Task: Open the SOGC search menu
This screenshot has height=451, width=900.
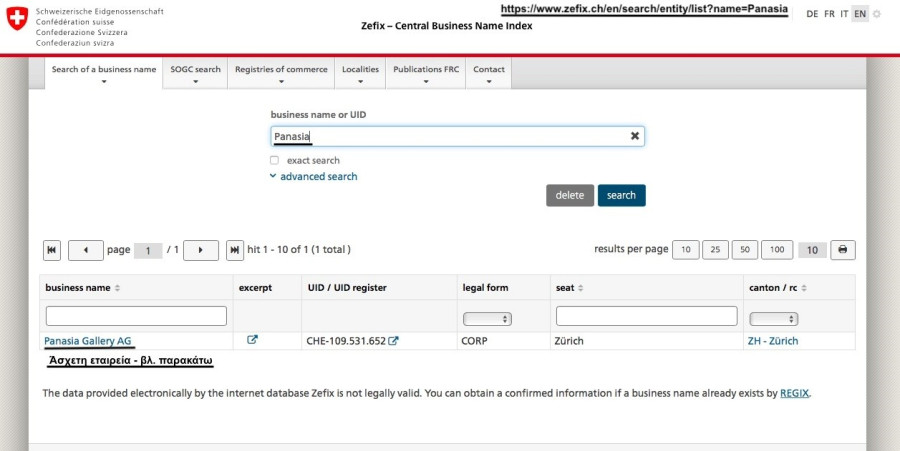Action: tap(195, 73)
